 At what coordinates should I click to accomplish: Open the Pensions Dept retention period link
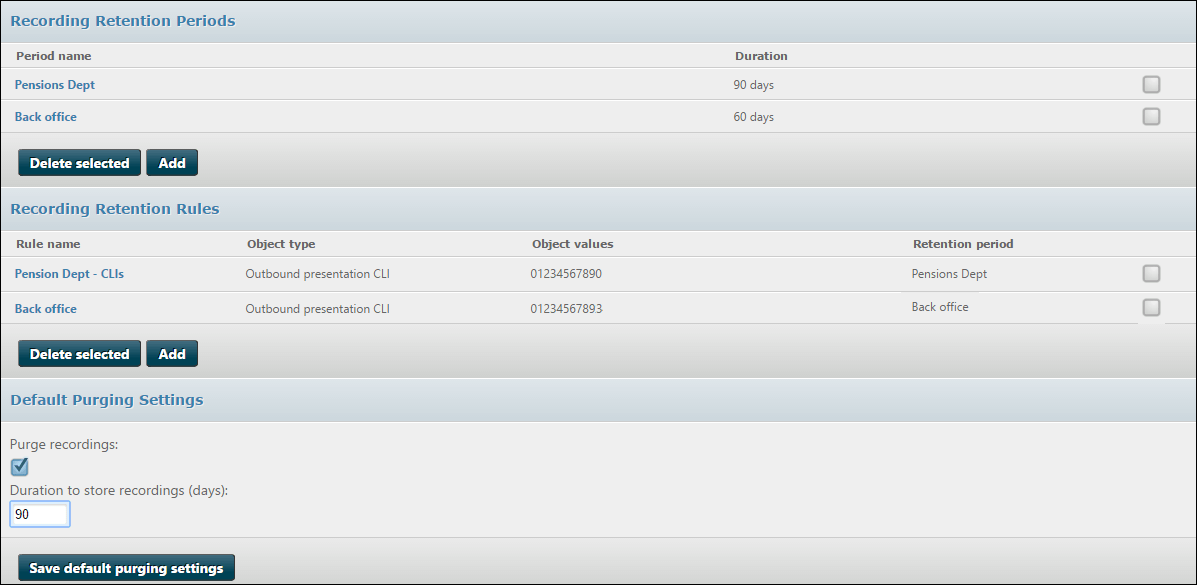55,85
